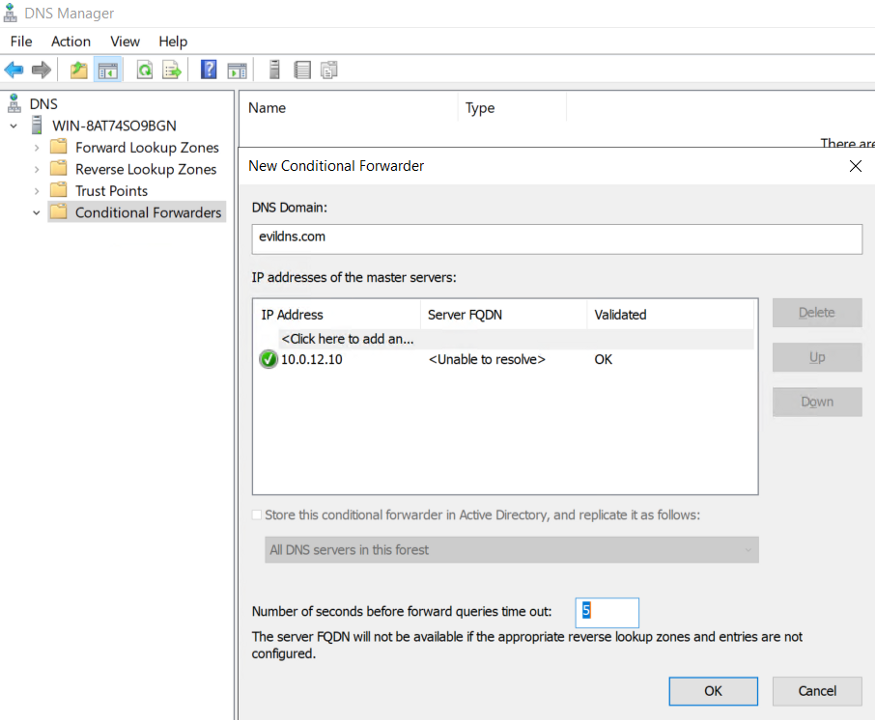
Task: Confirm the forwarder with OK button
Action: 713,691
